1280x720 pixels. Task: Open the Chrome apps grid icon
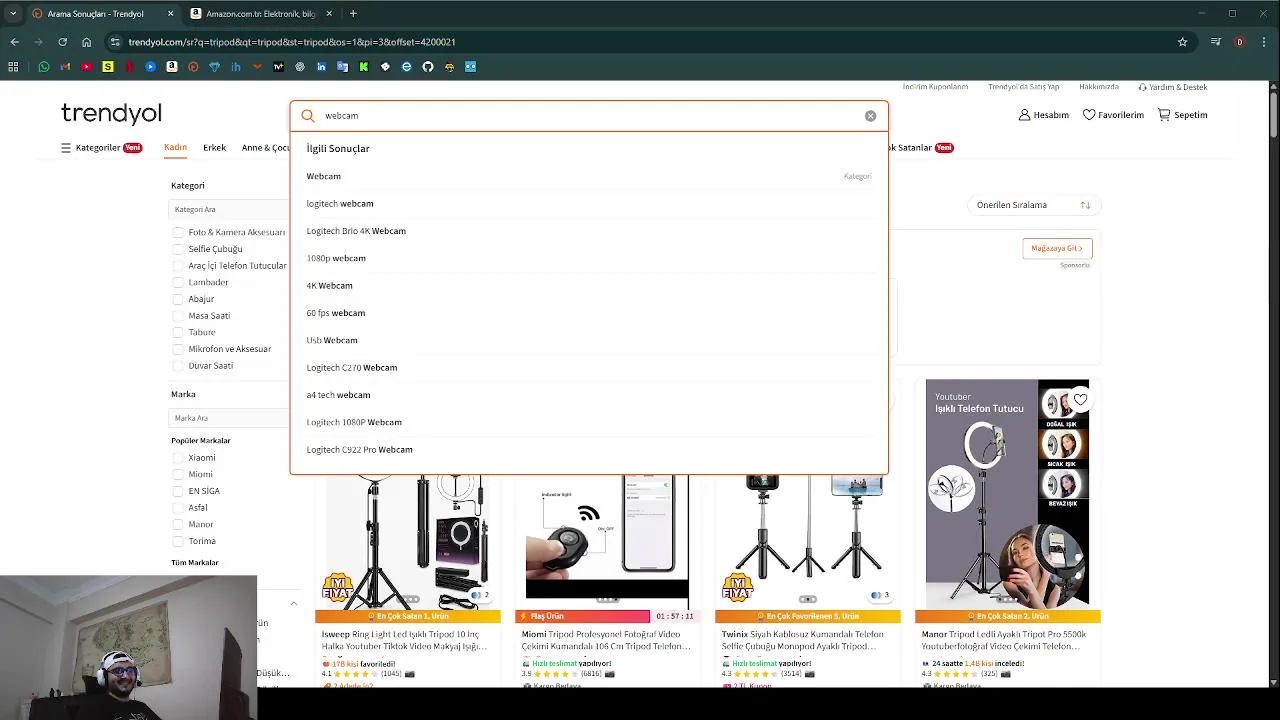13,67
